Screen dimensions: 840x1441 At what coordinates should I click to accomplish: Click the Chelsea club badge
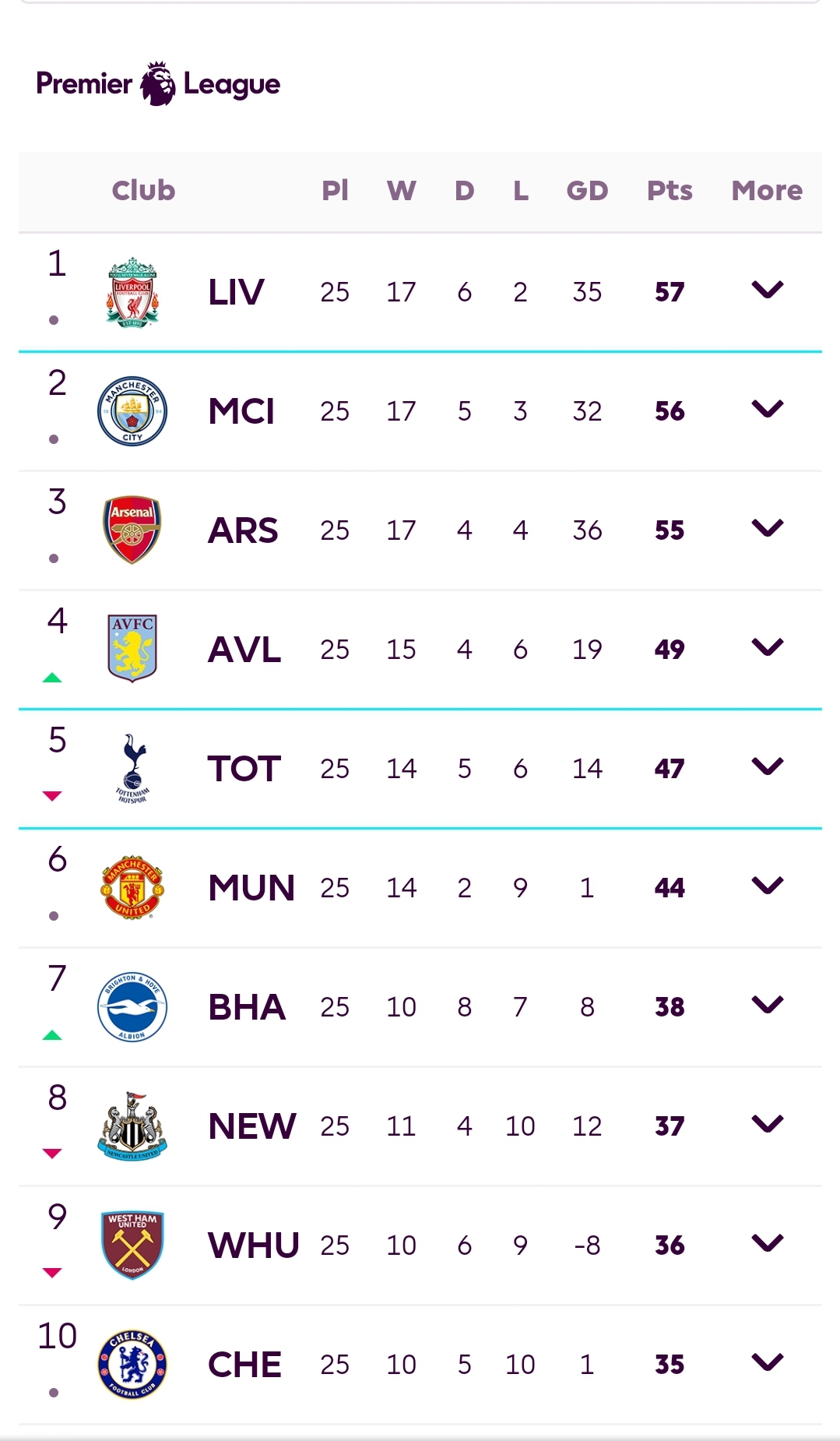point(132,1364)
